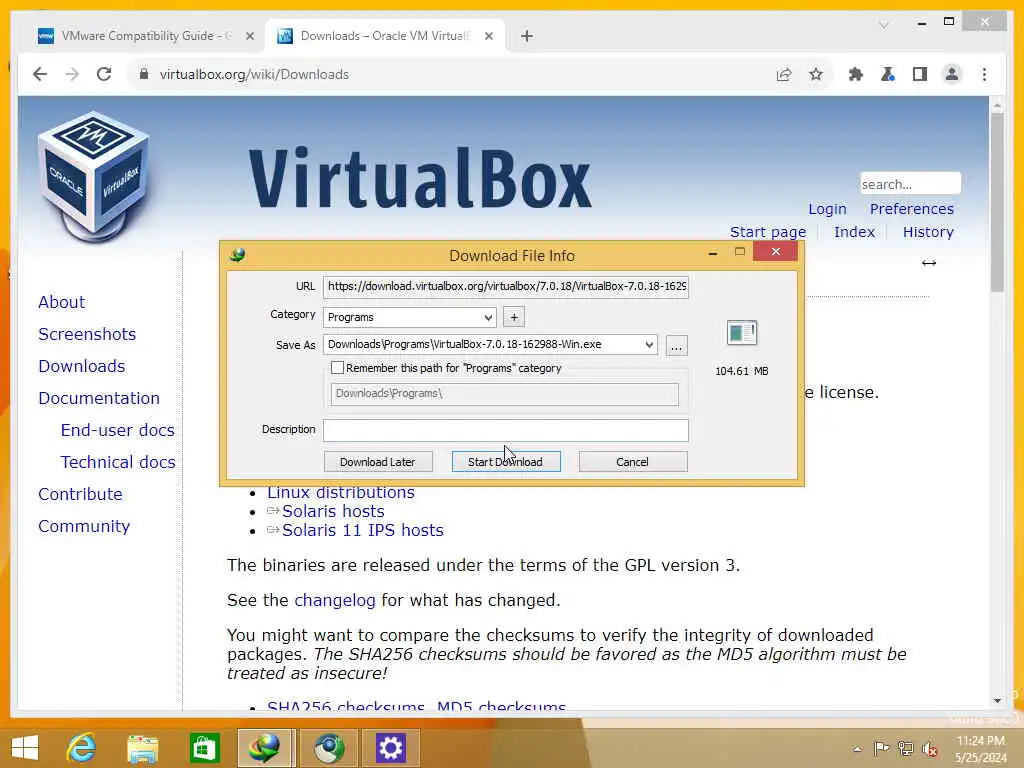Bookmark this page with the star icon

coord(816,74)
